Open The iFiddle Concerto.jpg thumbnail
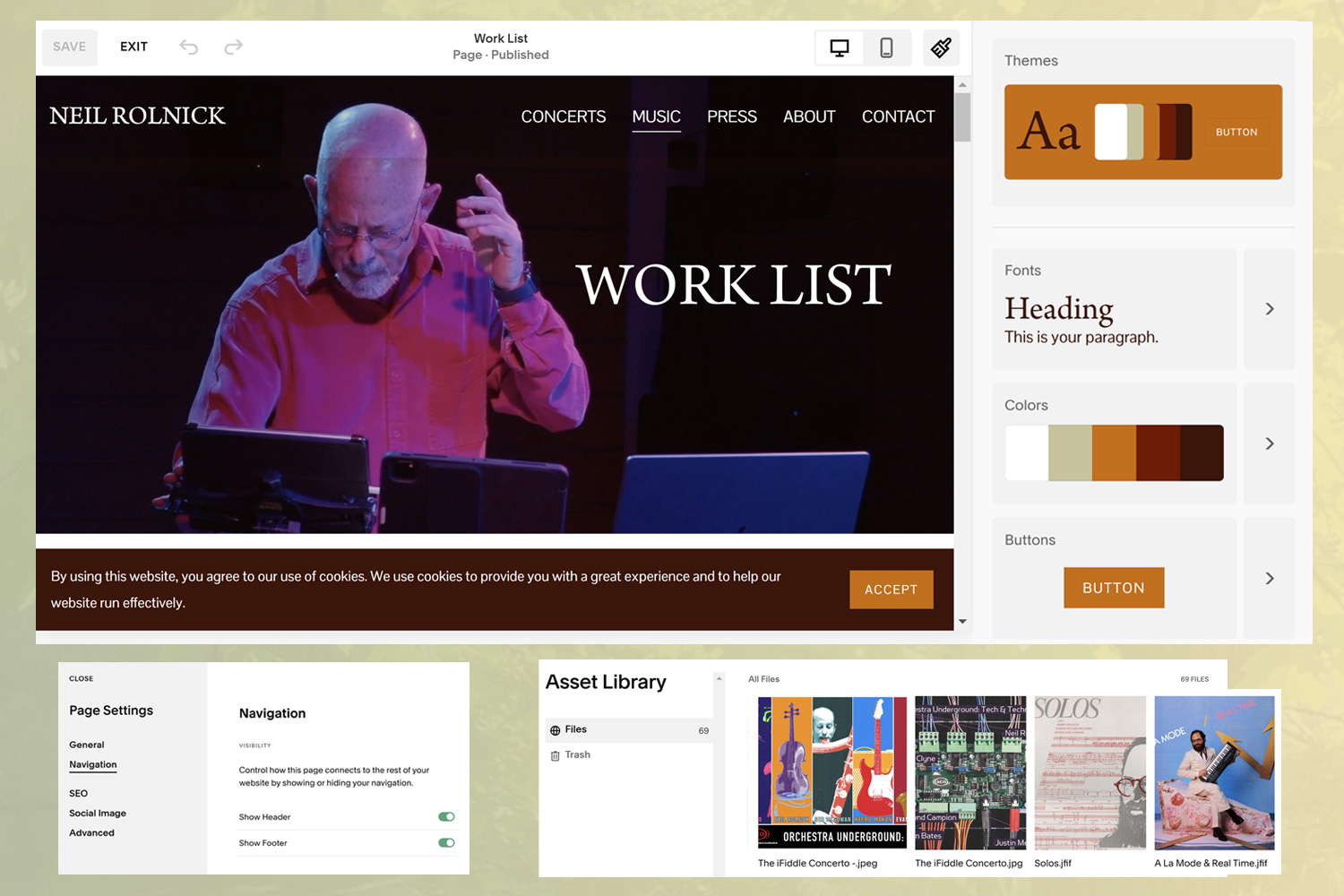 [x=970, y=772]
